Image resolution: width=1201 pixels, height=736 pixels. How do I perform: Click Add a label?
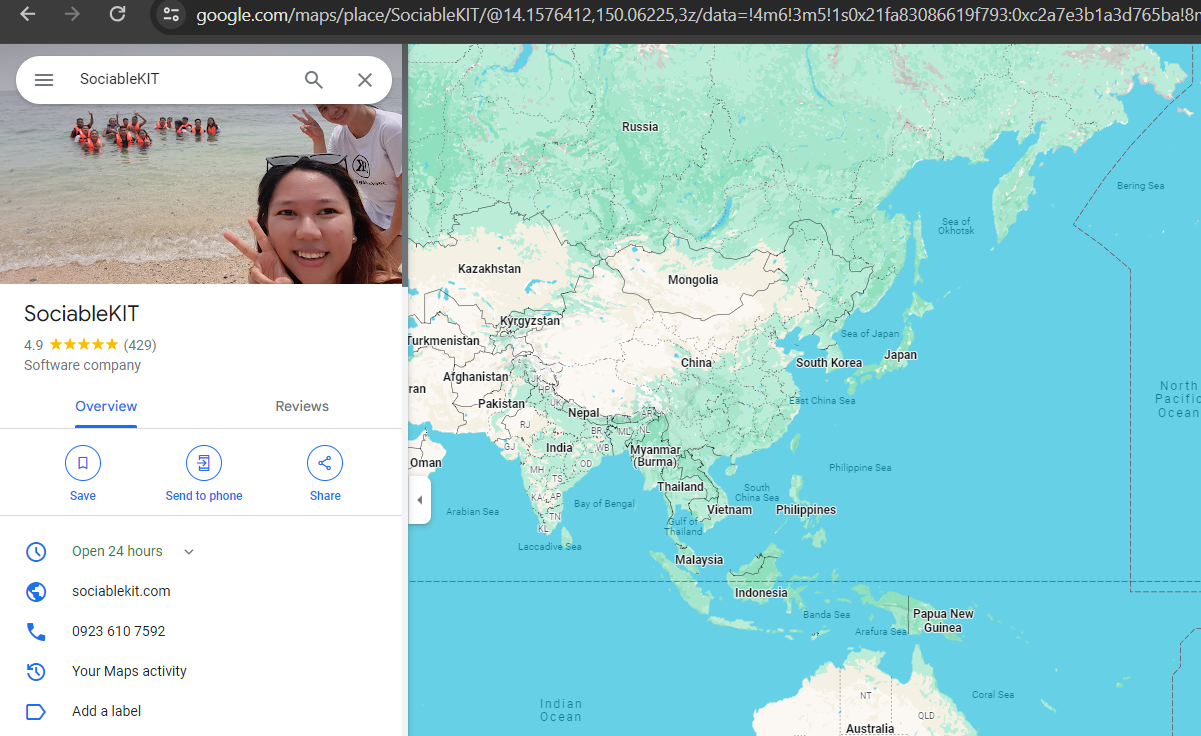pyautogui.click(x=106, y=711)
